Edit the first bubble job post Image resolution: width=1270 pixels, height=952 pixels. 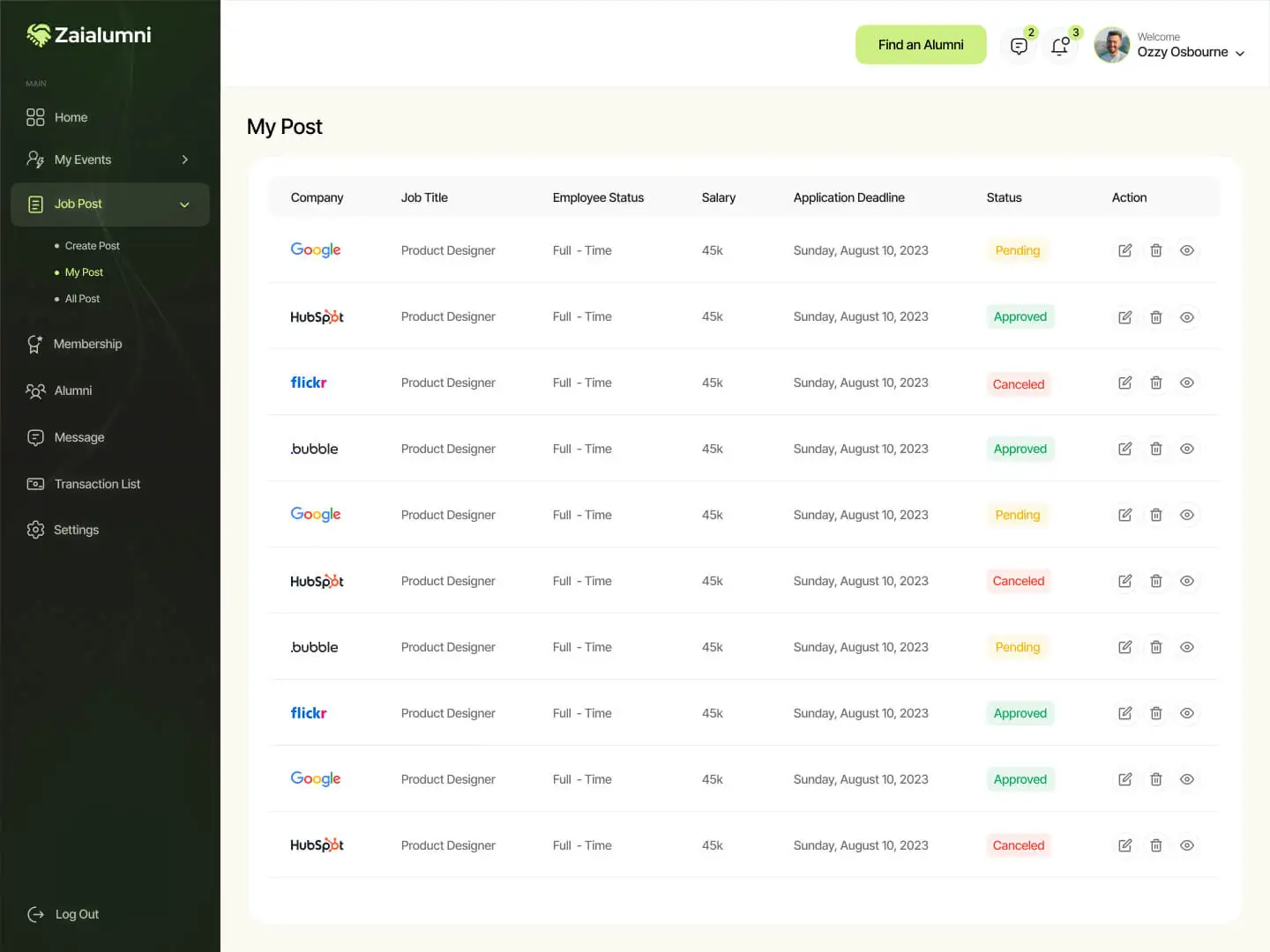point(1124,449)
